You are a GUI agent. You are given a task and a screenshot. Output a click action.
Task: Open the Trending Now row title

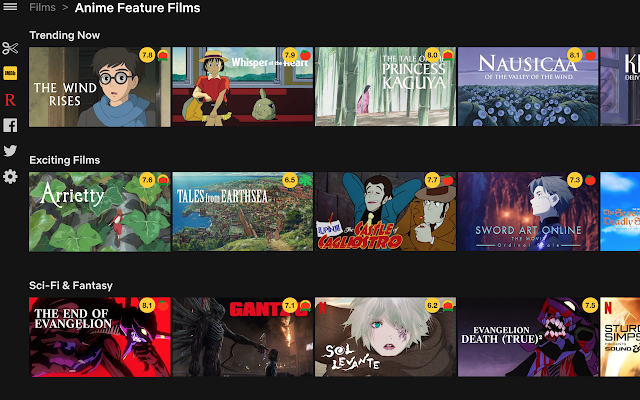[x=64, y=35]
